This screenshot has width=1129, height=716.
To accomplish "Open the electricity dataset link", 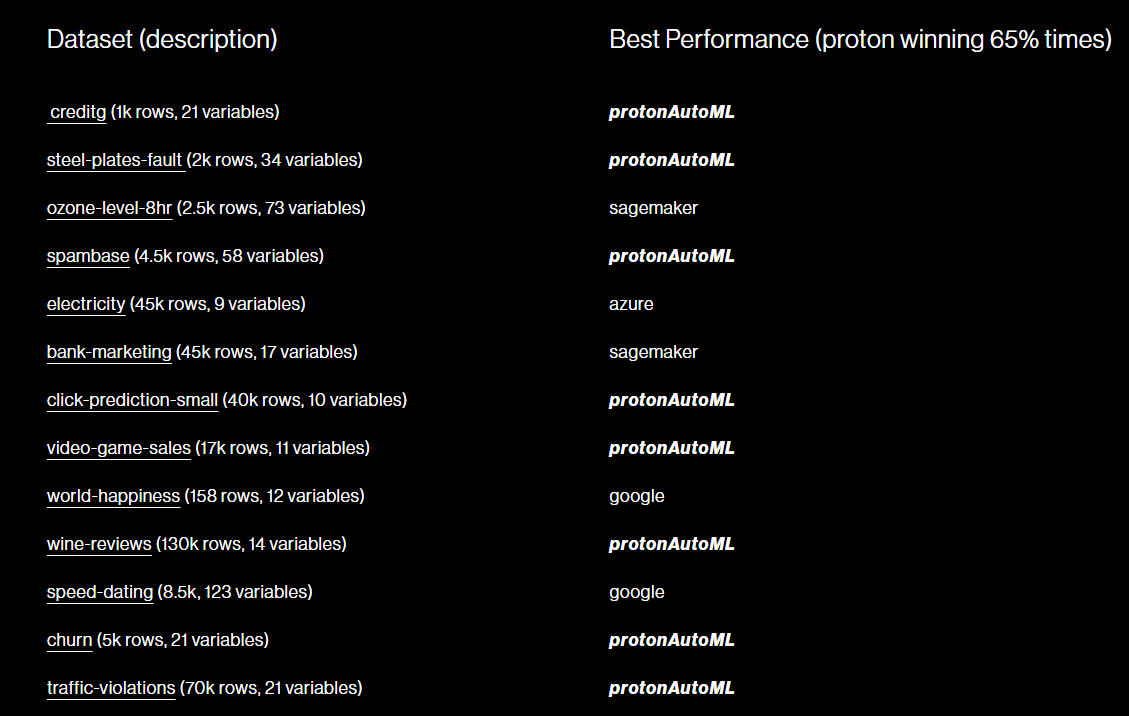I will coord(86,304).
